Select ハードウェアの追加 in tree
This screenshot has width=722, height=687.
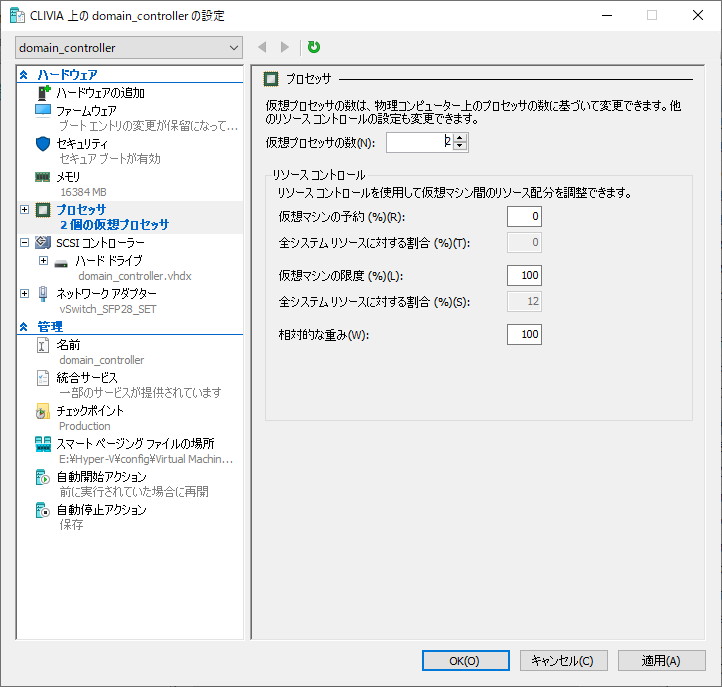click(100, 93)
